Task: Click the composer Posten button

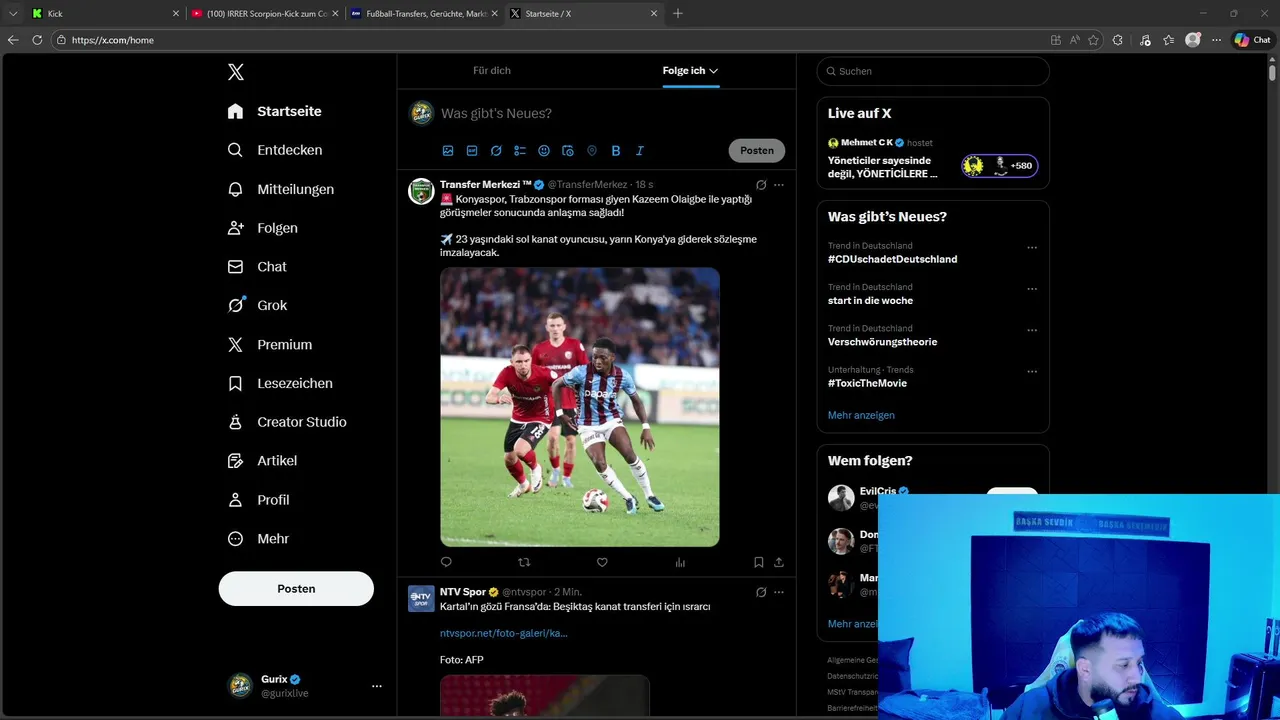Action: (757, 151)
